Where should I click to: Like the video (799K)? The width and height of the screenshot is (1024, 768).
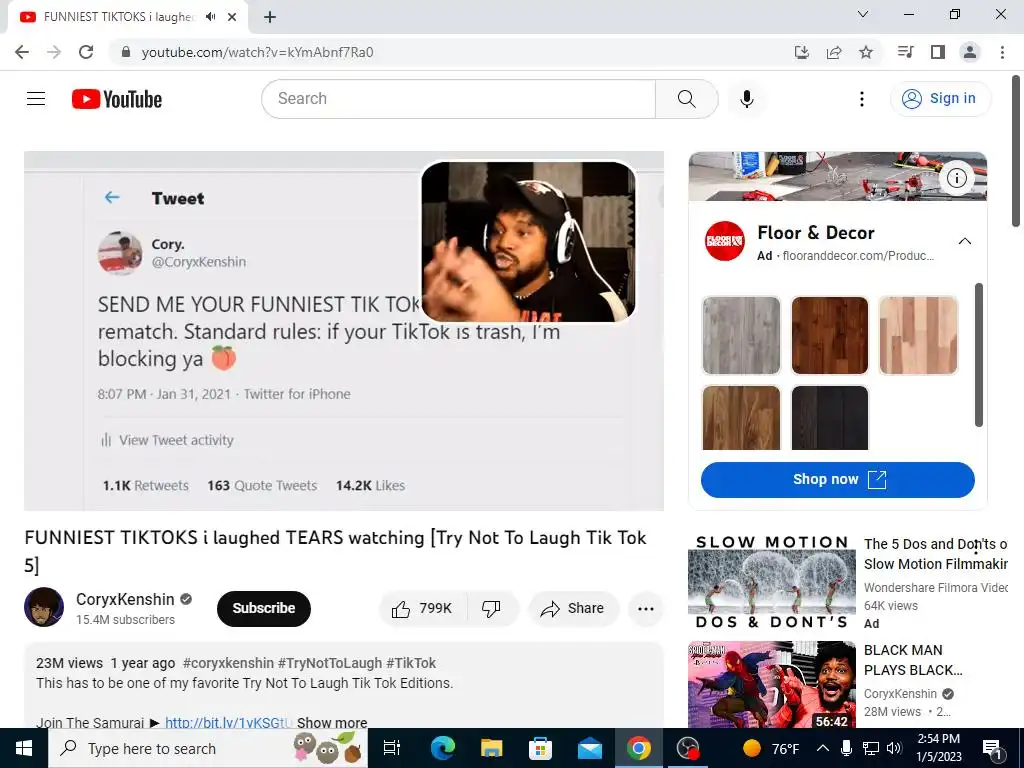click(423, 609)
